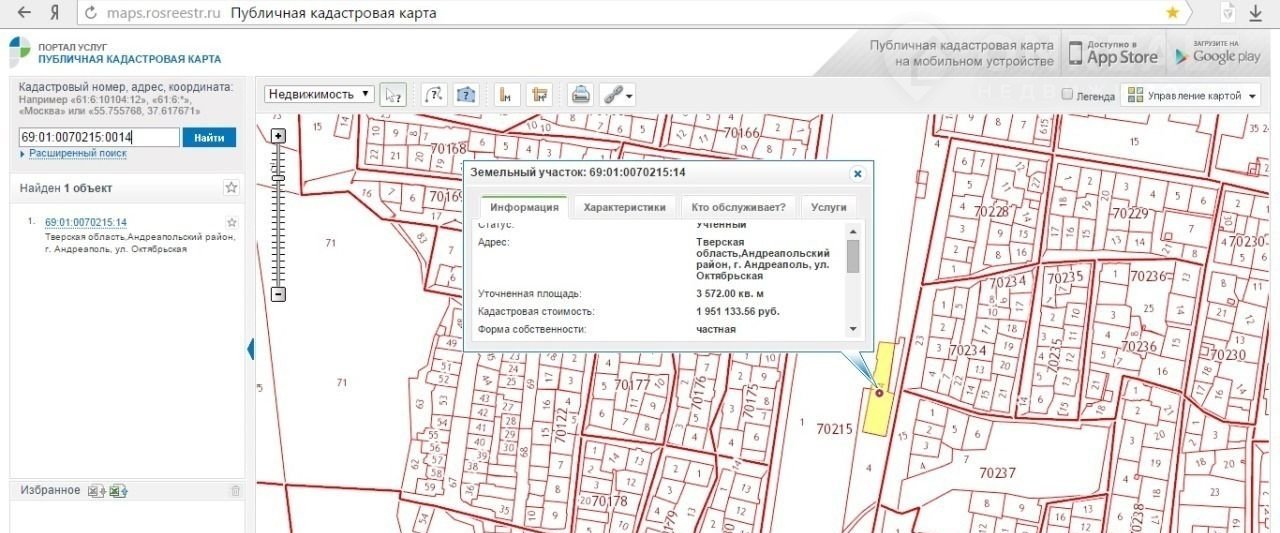
Task: Open the Кто обслуживает? tab
Action: click(x=738, y=208)
